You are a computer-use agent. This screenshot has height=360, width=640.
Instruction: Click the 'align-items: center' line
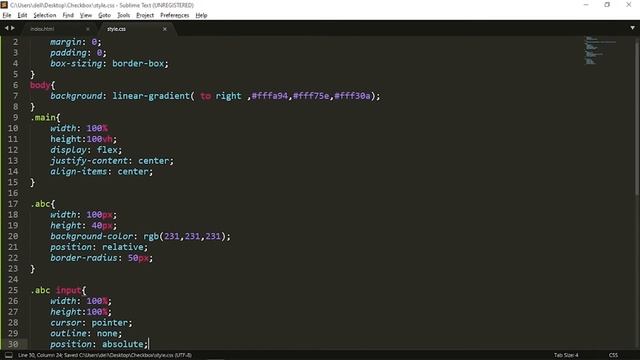pyautogui.click(x=102, y=171)
